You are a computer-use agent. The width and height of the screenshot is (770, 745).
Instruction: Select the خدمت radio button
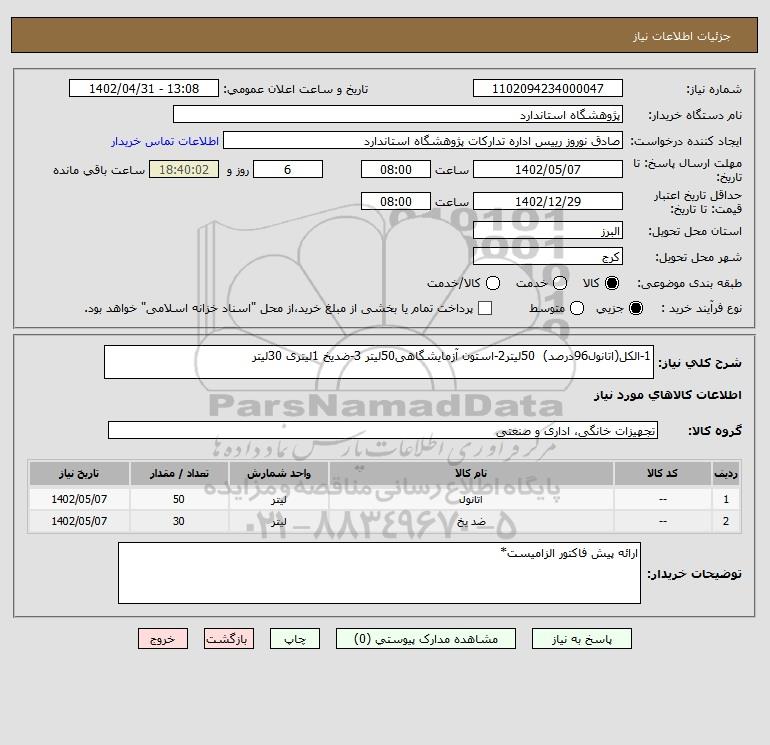tap(560, 283)
